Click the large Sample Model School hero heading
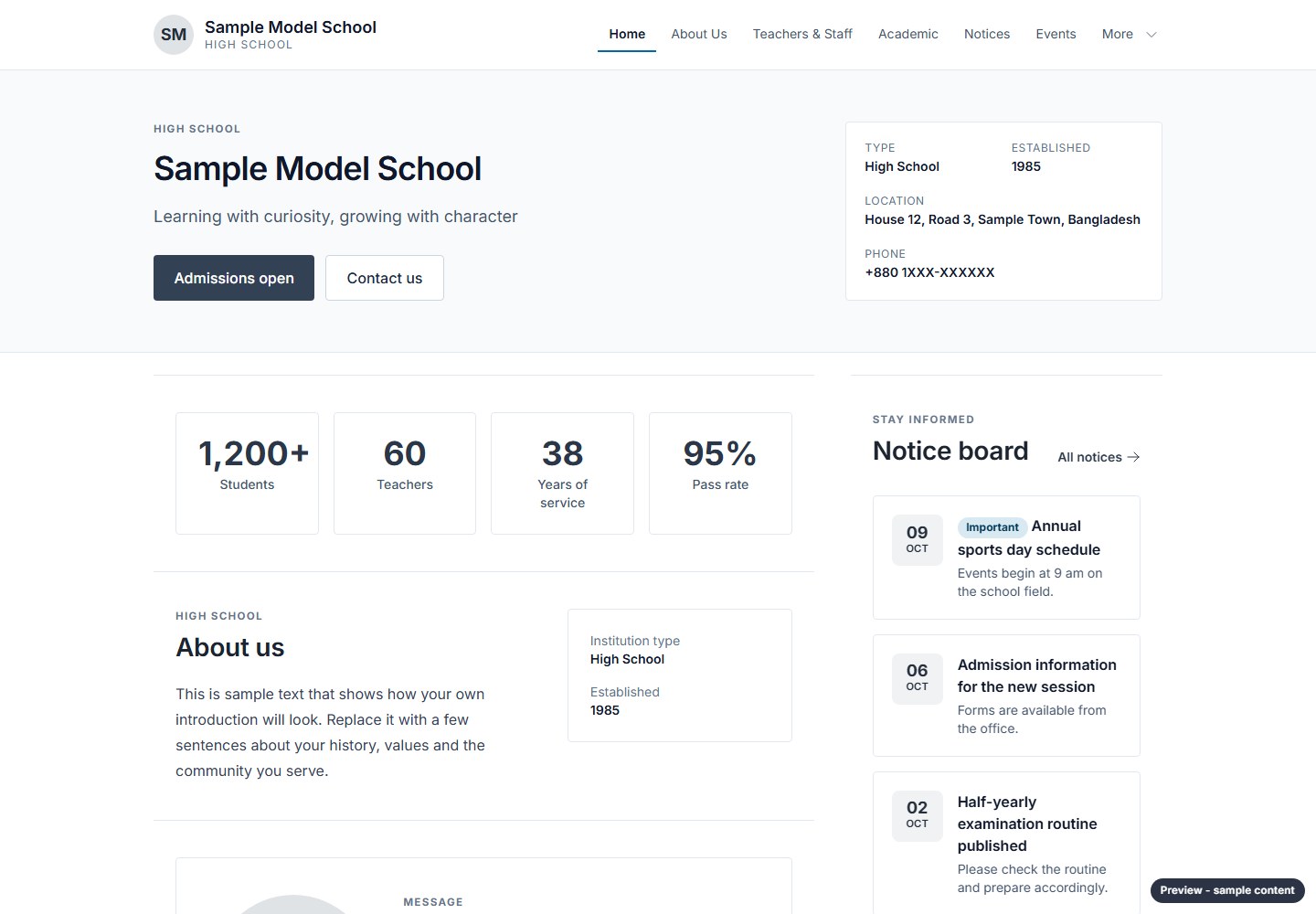Screen dimensions: 1316x914 pos(317,169)
